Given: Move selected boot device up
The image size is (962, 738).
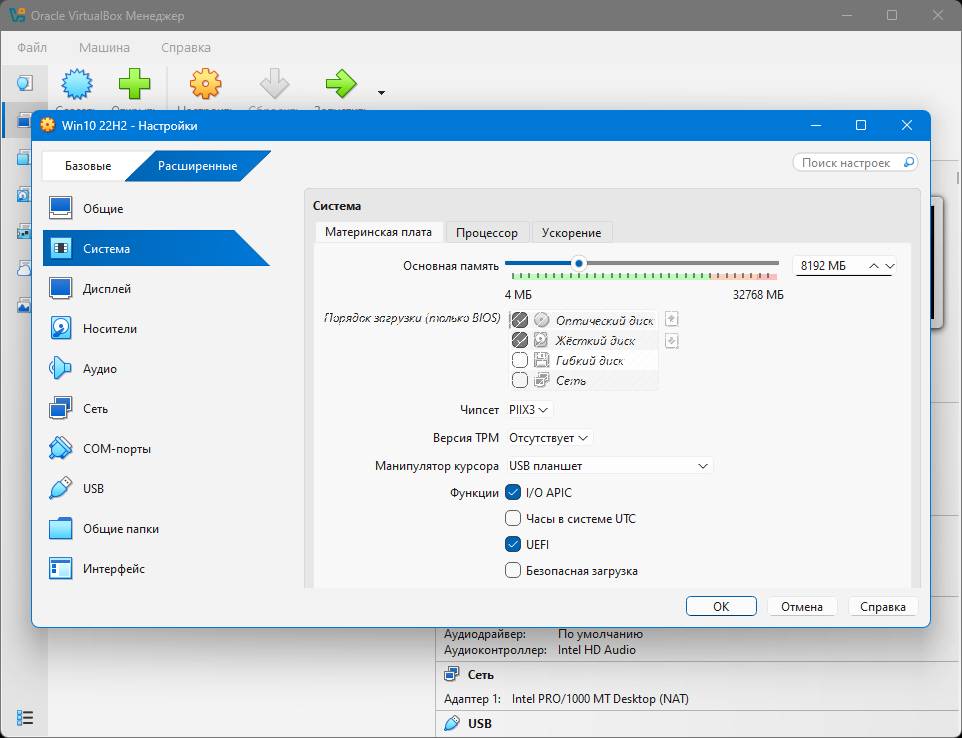Looking at the screenshot, I should 672,319.
